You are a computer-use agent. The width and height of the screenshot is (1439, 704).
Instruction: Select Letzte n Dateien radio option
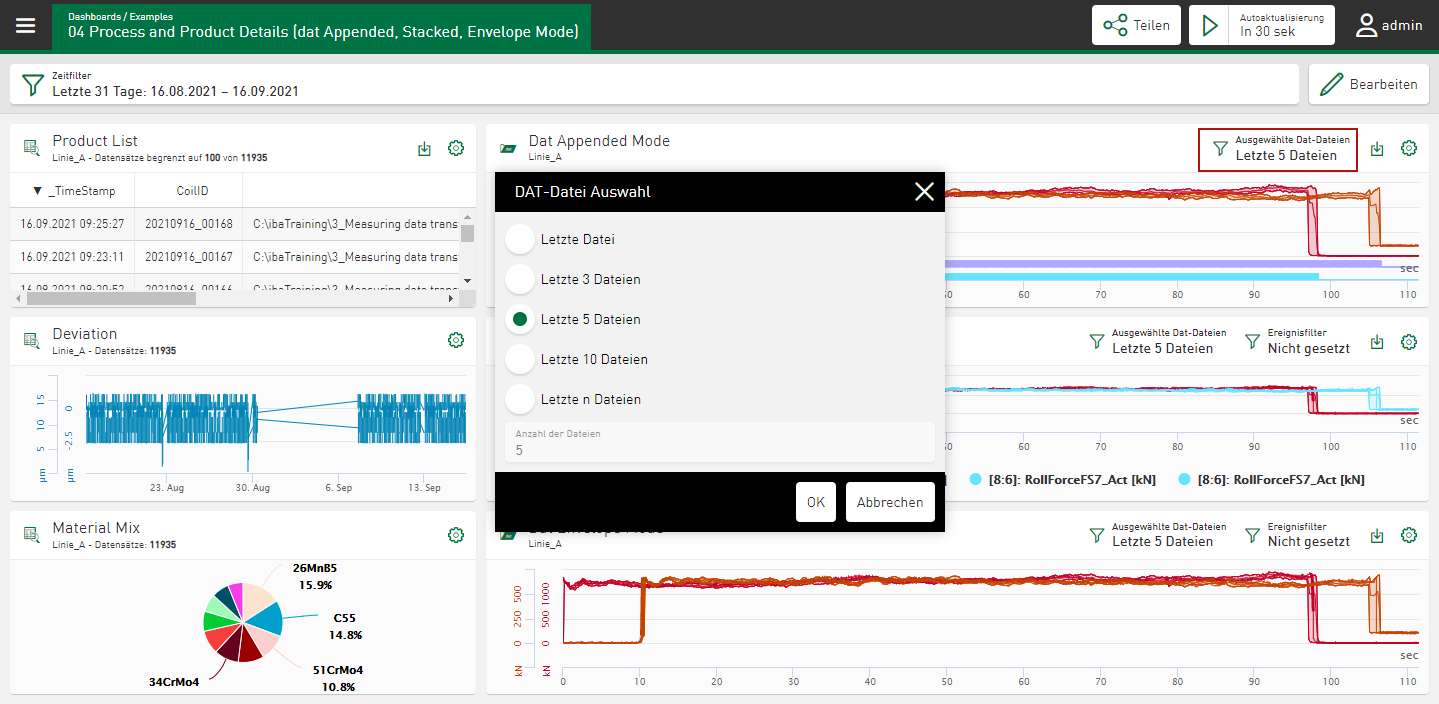pyautogui.click(x=520, y=399)
